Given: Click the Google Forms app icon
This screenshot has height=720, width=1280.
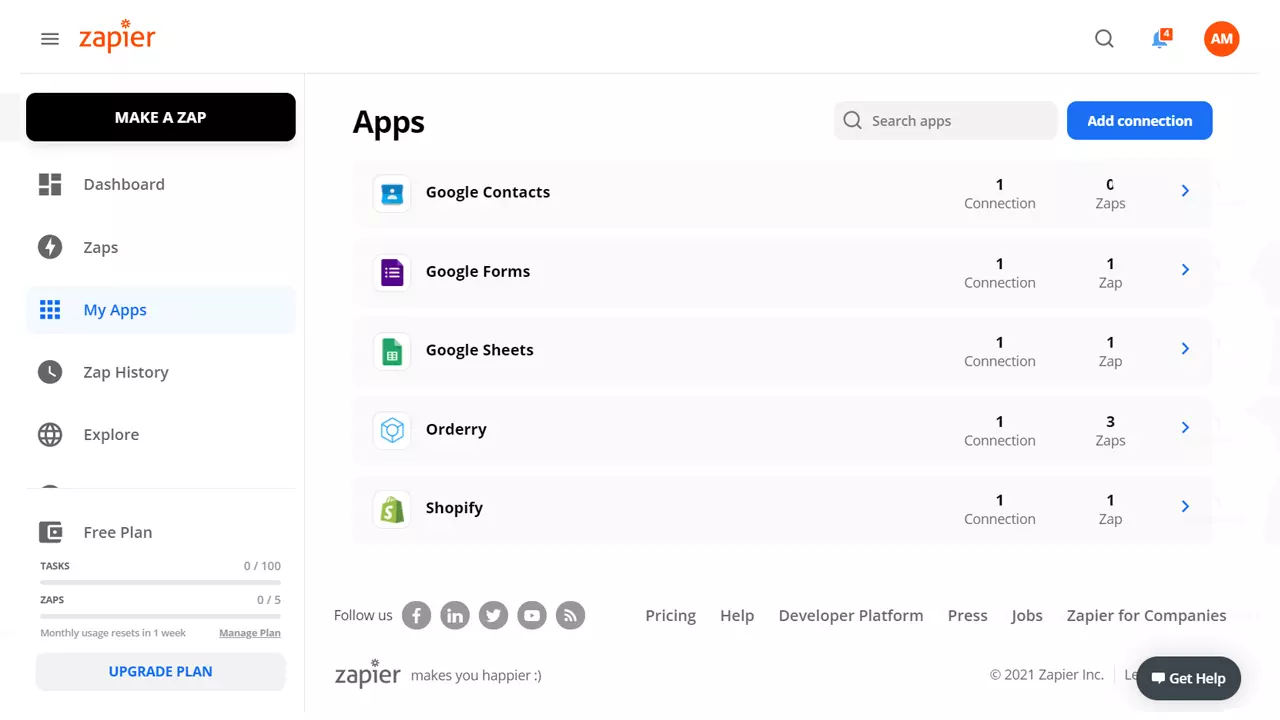Looking at the screenshot, I should tap(392, 272).
